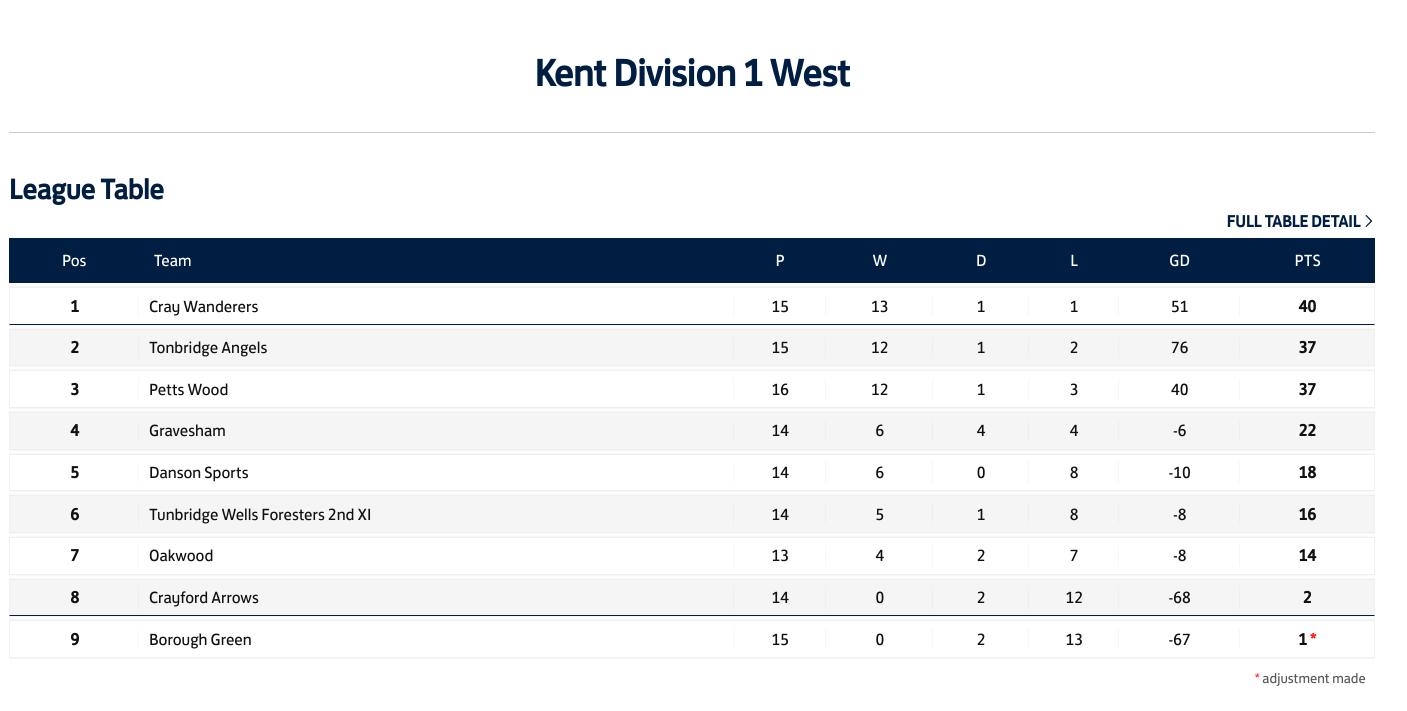The height and width of the screenshot is (711, 1407).
Task: Click the chevron beside FULL TABLE DETAIL
Action: click(1368, 221)
